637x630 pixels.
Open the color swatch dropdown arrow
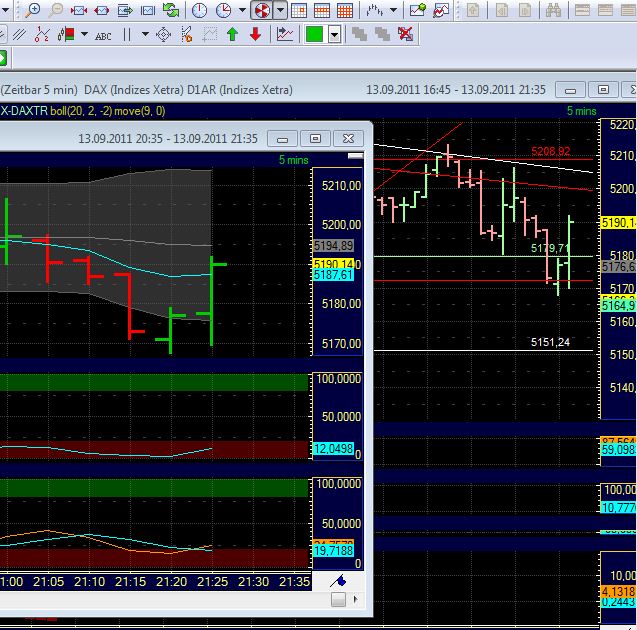pos(334,35)
